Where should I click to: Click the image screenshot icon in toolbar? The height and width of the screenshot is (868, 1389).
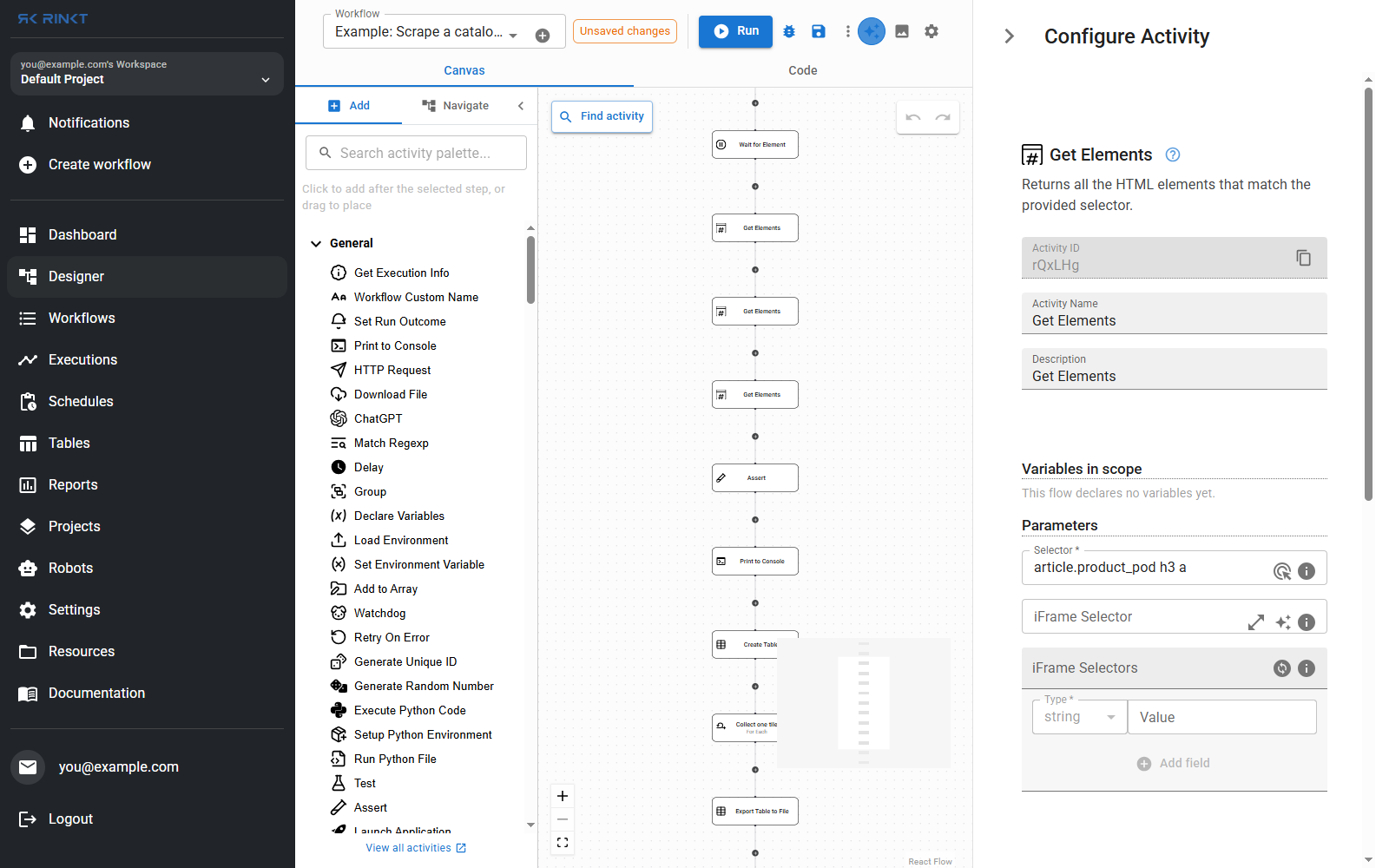click(902, 31)
